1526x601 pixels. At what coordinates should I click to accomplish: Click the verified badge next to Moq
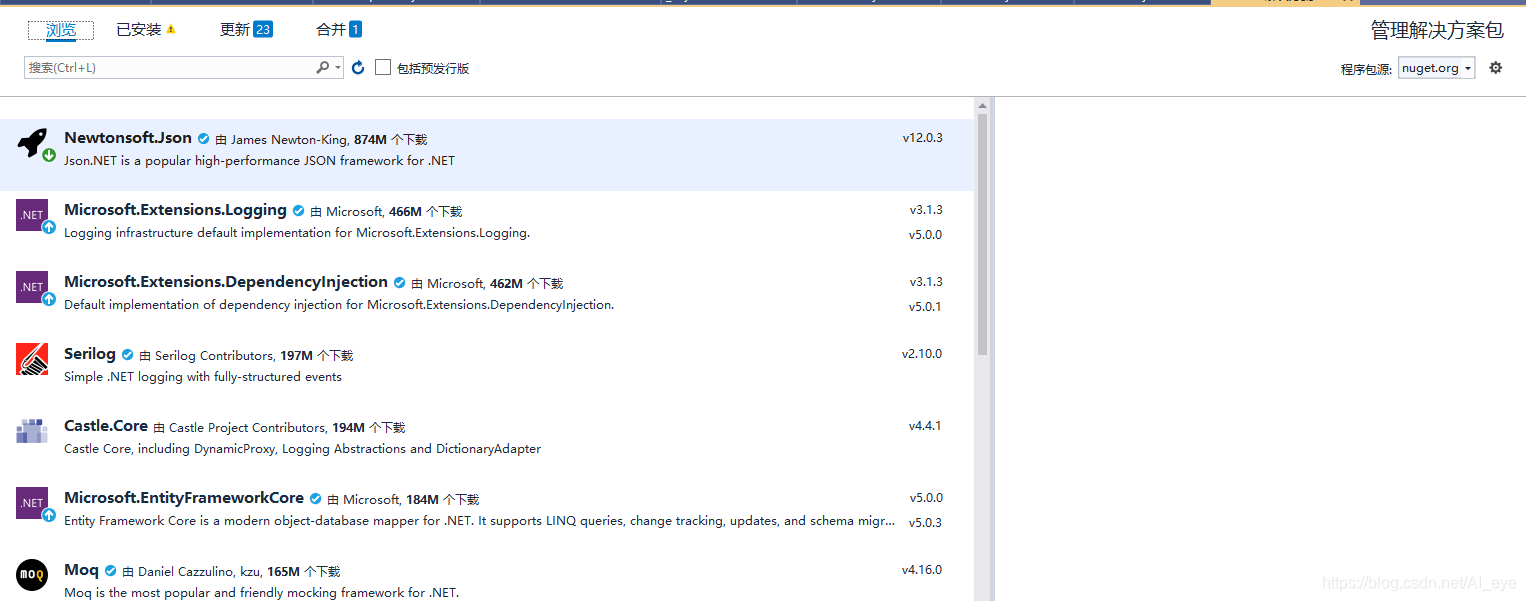(110, 571)
